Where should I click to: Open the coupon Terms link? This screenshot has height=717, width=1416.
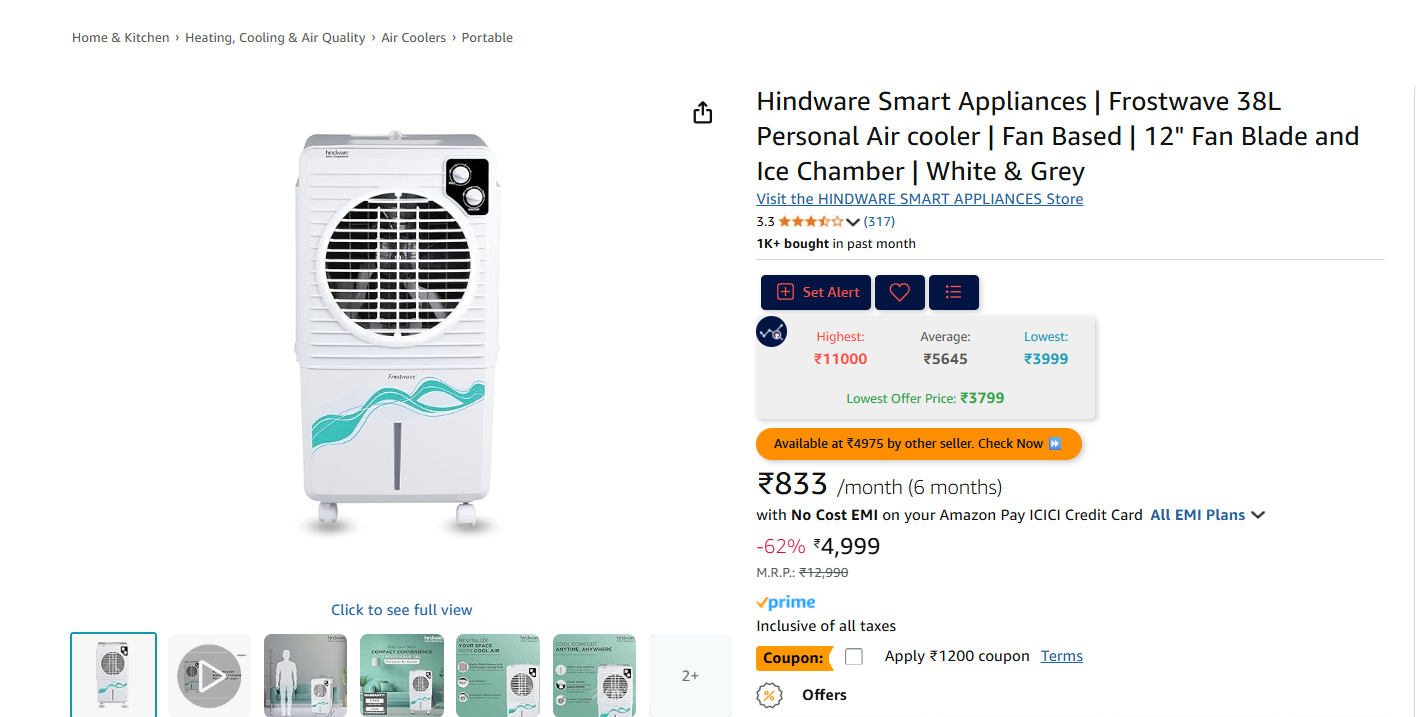point(1061,656)
